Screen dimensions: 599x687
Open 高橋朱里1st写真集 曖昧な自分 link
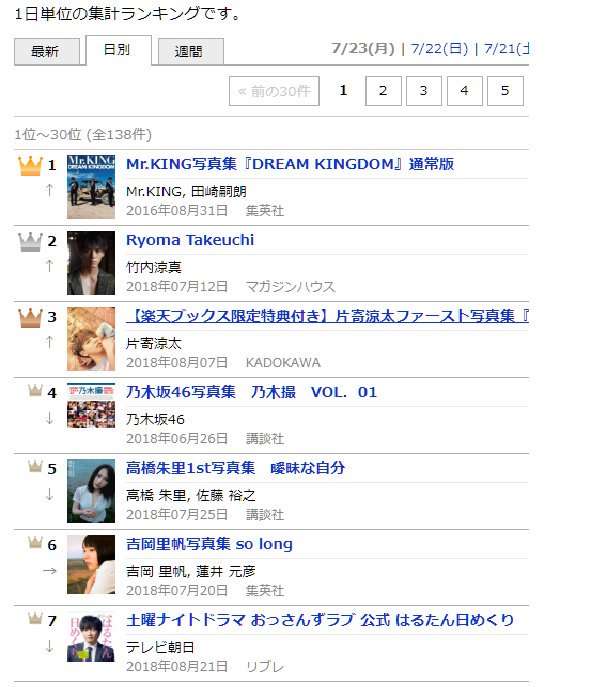point(235,468)
